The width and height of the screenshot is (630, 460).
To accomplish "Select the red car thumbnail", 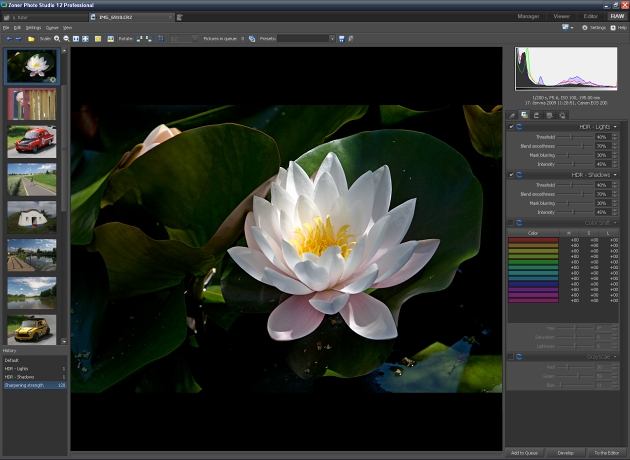I will point(32,141).
